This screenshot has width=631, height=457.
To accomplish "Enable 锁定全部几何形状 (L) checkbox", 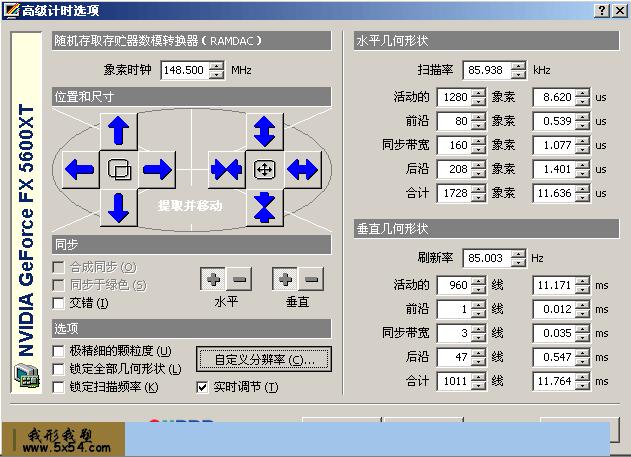I will tap(58, 369).
